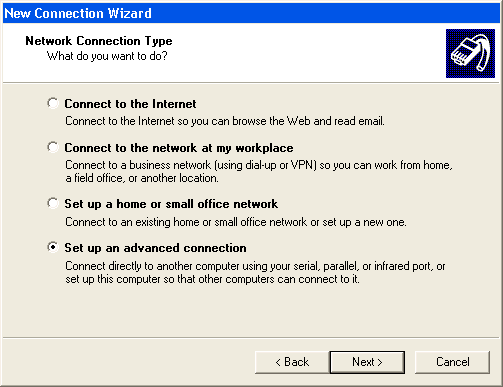
Task: Return to the previous page with Back
Action: tap(292, 362)
